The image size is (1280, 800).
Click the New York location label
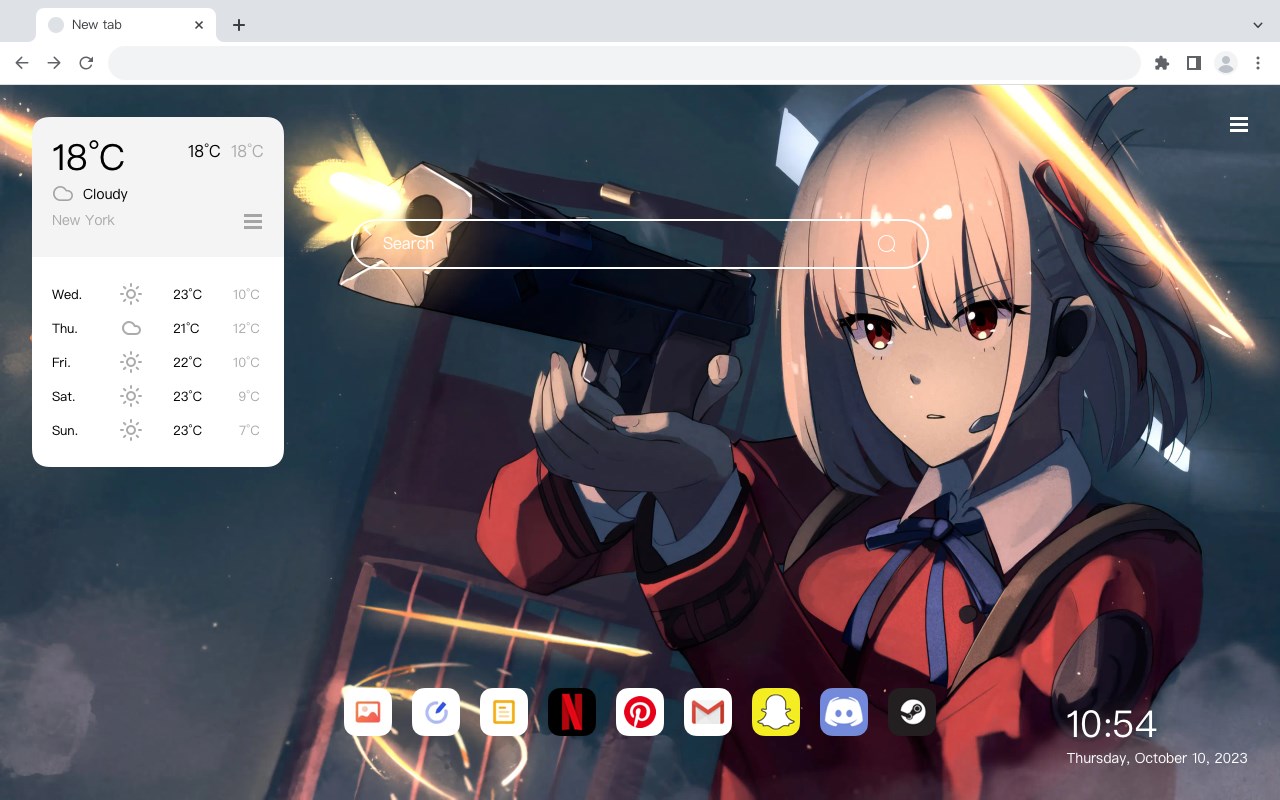[83, 220]
